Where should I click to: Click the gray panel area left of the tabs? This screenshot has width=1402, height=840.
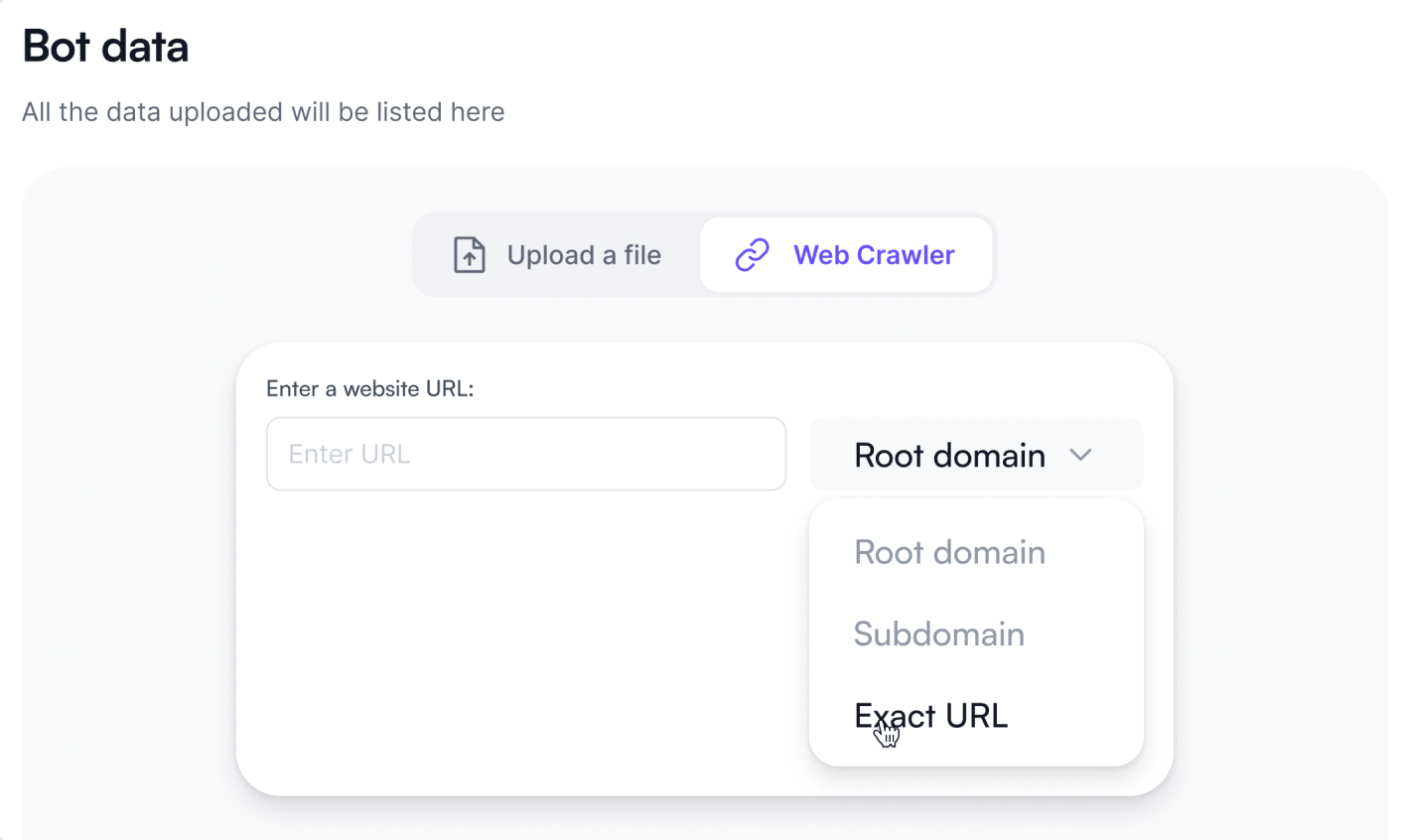point(218,255)
